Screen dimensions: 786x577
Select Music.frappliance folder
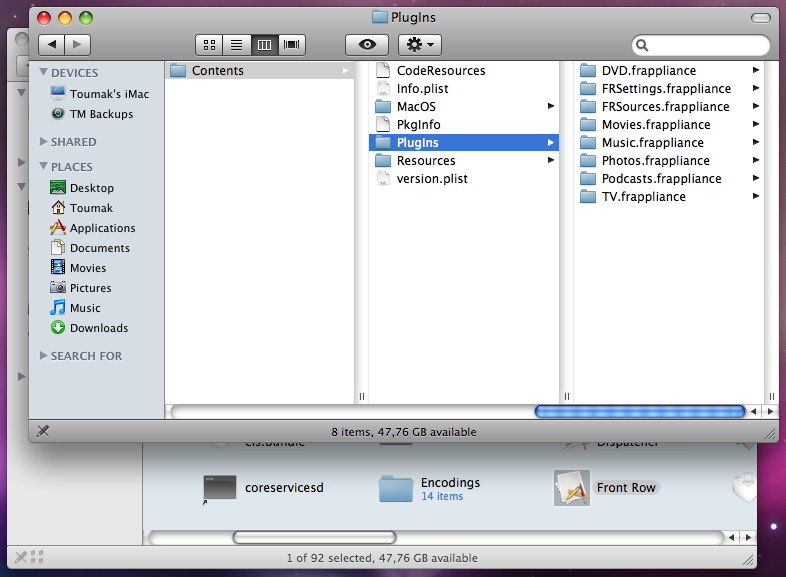[669, 143]
